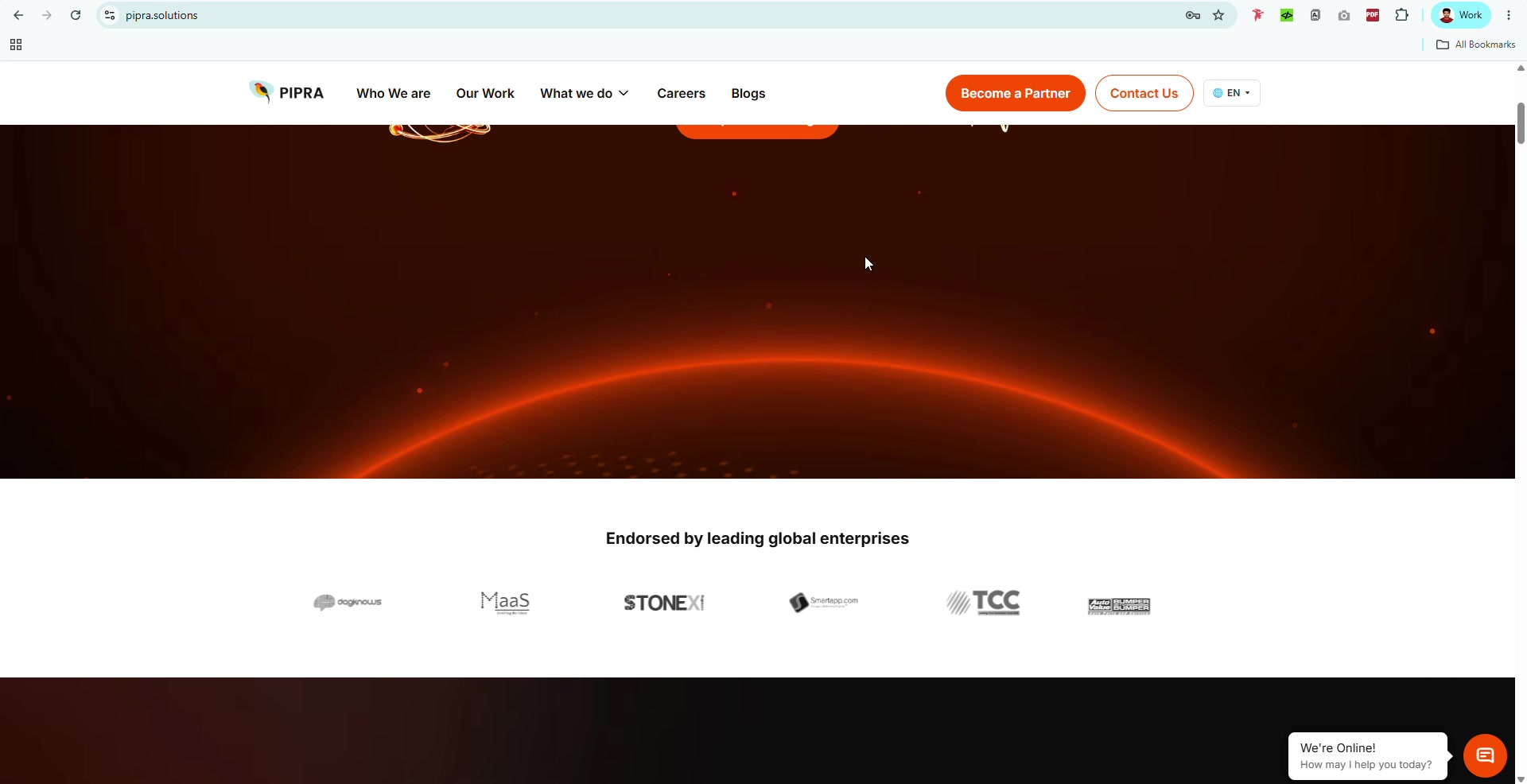This screenshot has height=784, width=1527.
Task: Open the camera screenshot extension
Action: click(1344, 15)
